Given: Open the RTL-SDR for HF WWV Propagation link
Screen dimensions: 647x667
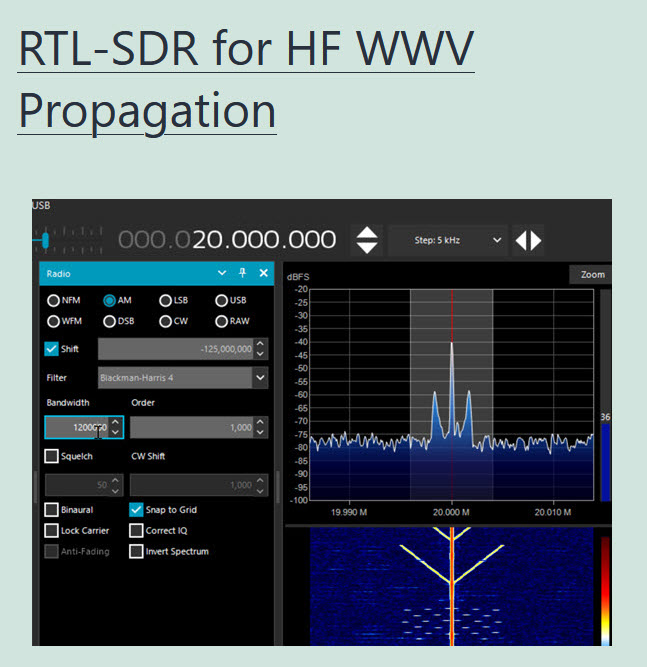Looking at the screenshot, I should [246, 79].
